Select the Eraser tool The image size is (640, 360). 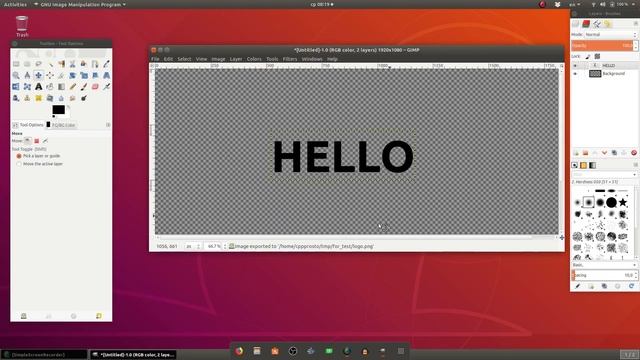coord(95,87)
